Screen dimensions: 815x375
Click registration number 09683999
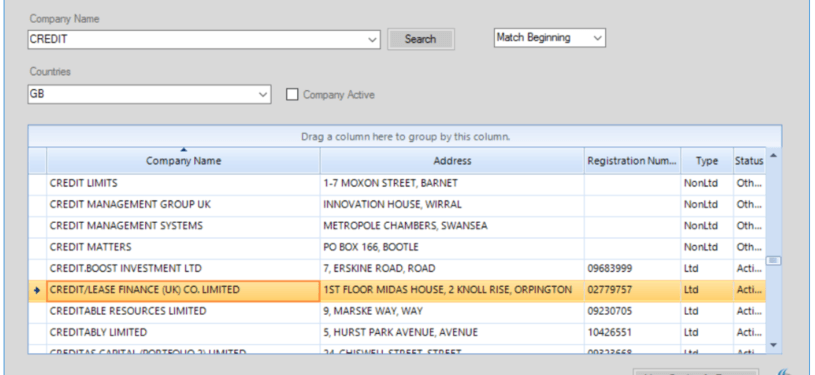(x=610, y=268)
